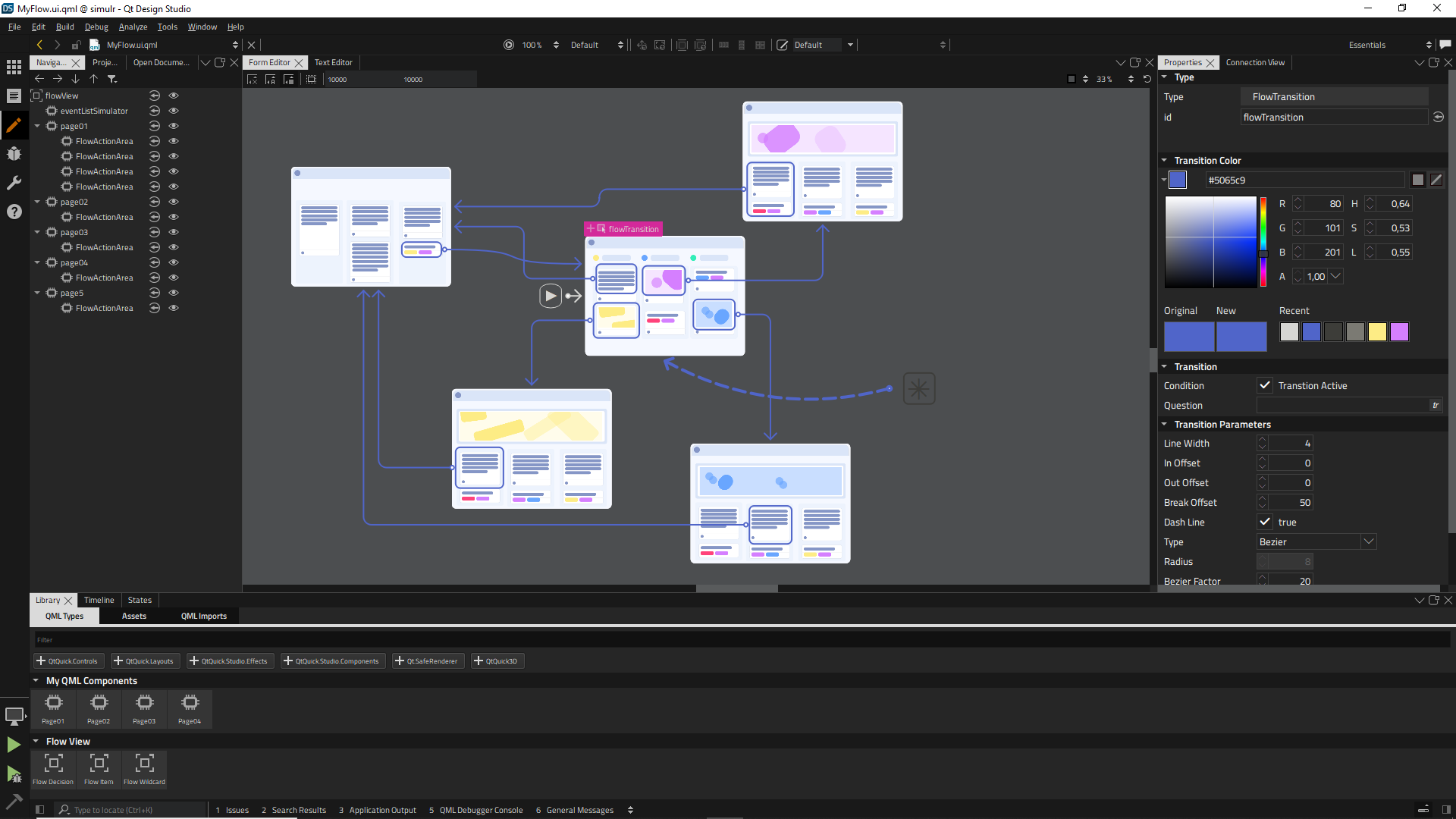Image resolution: width=1456 pixels, height=819 pixels.
Task: Select the Flow Wildcard component icon
Action: click(x=144, y=763)
